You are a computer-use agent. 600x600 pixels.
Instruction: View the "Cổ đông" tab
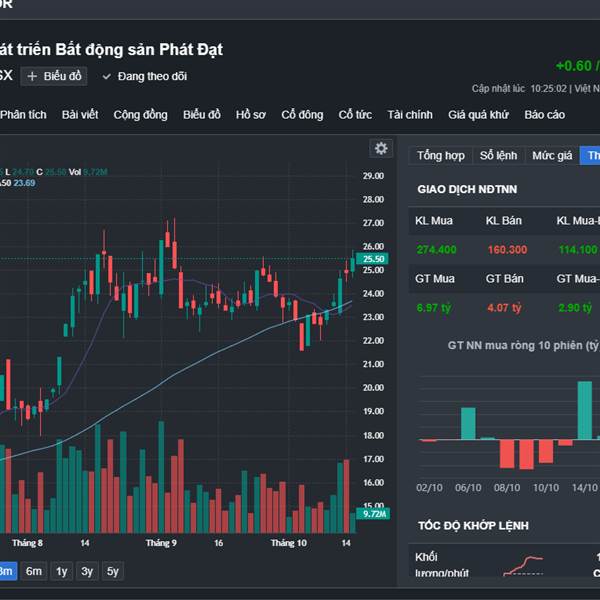click(x=302, y=115)
